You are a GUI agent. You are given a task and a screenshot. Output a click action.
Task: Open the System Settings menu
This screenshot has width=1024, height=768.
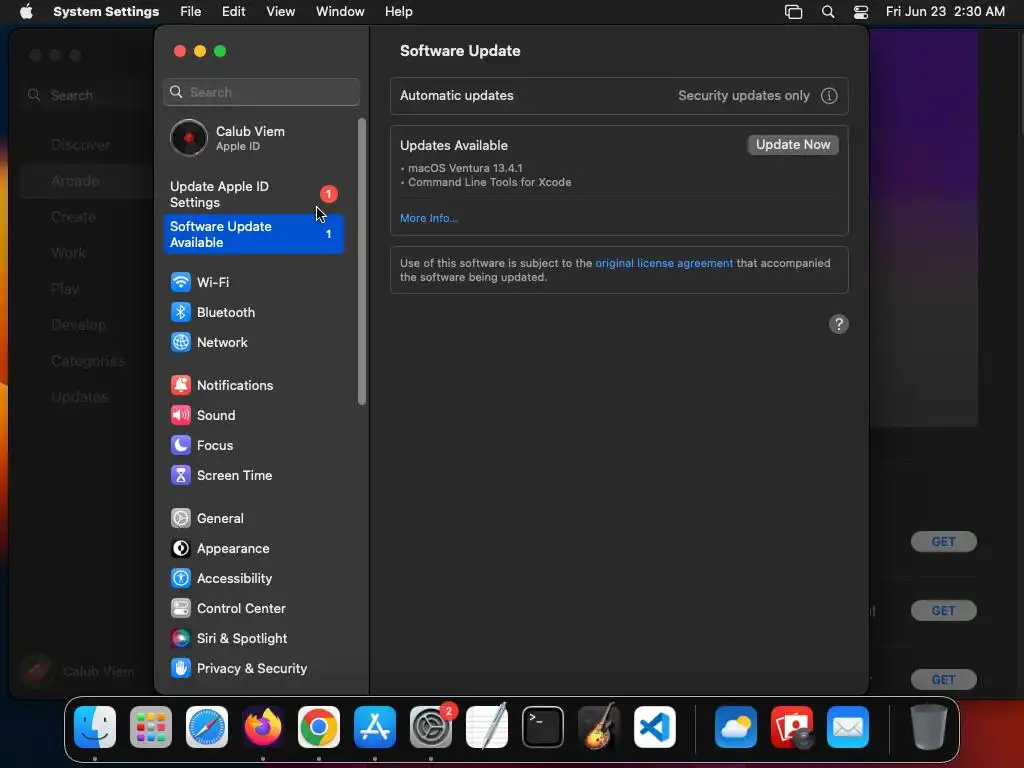tap(106, 12)
